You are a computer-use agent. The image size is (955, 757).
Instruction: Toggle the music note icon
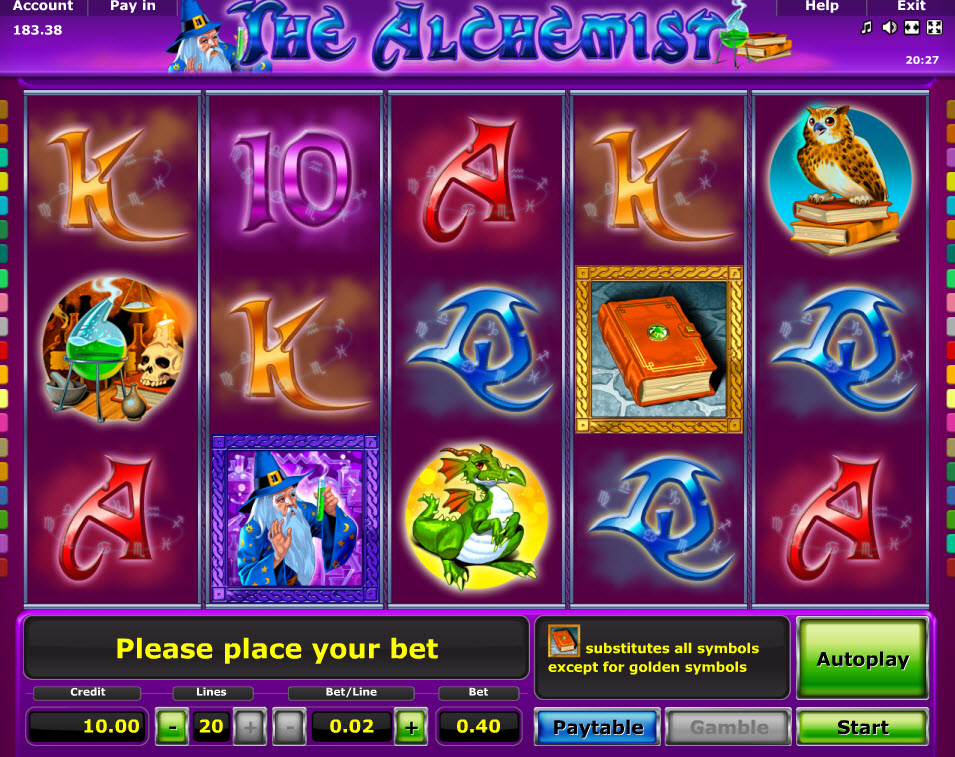coord(866,27)
